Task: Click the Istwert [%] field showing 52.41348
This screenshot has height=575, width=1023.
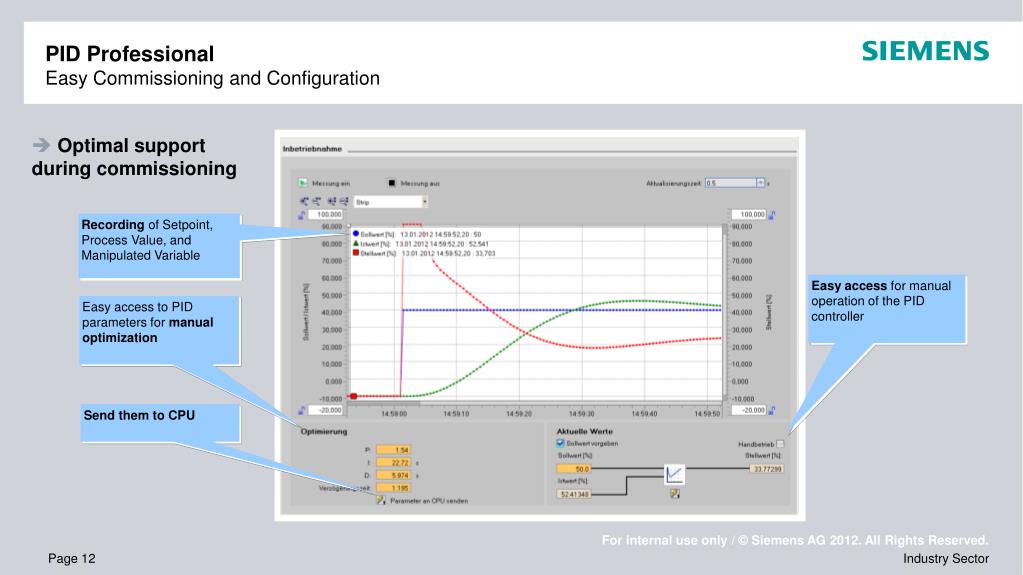Action: pyautogui.click(x=573, y=494)
